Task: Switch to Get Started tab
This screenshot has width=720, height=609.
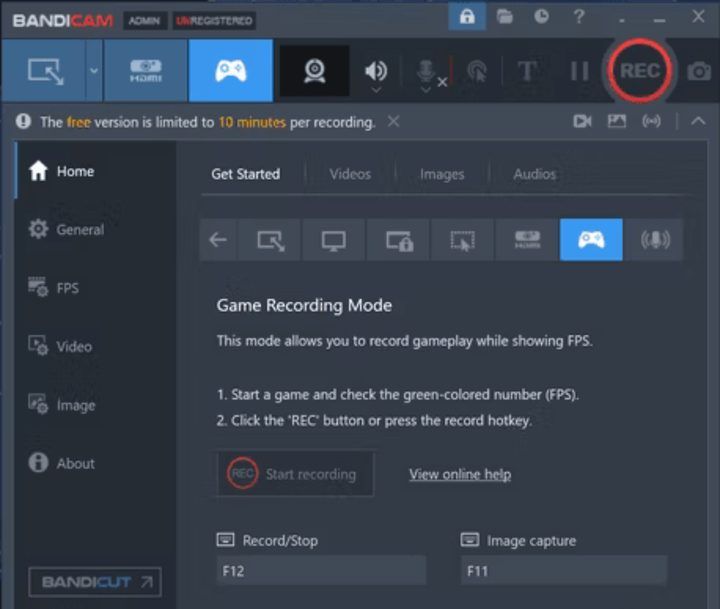Action: [246, 174]
